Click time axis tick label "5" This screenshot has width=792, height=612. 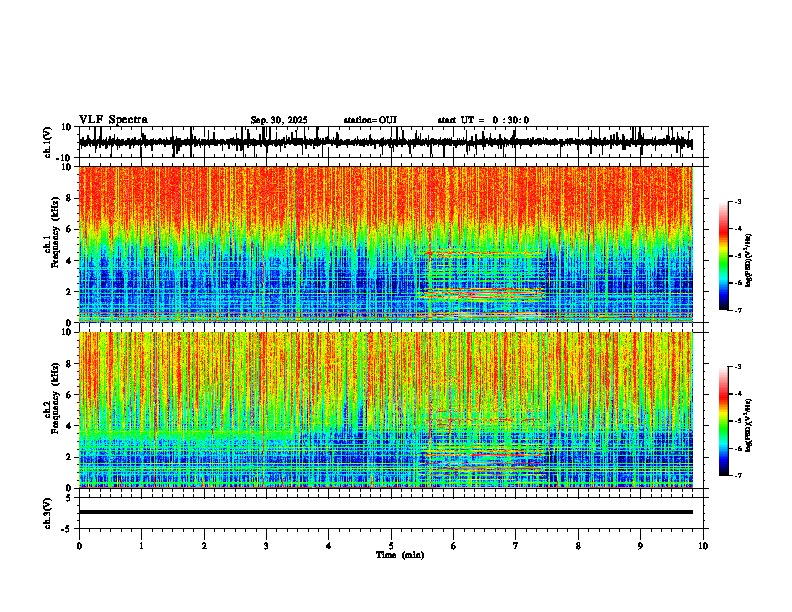(x=391, y=546)
